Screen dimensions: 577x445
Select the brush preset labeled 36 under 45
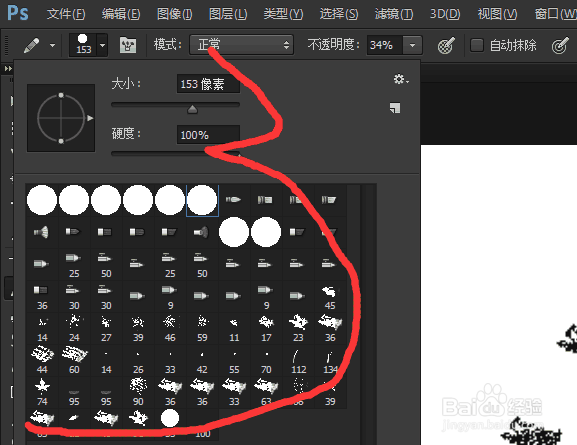(x=330, y=328)
